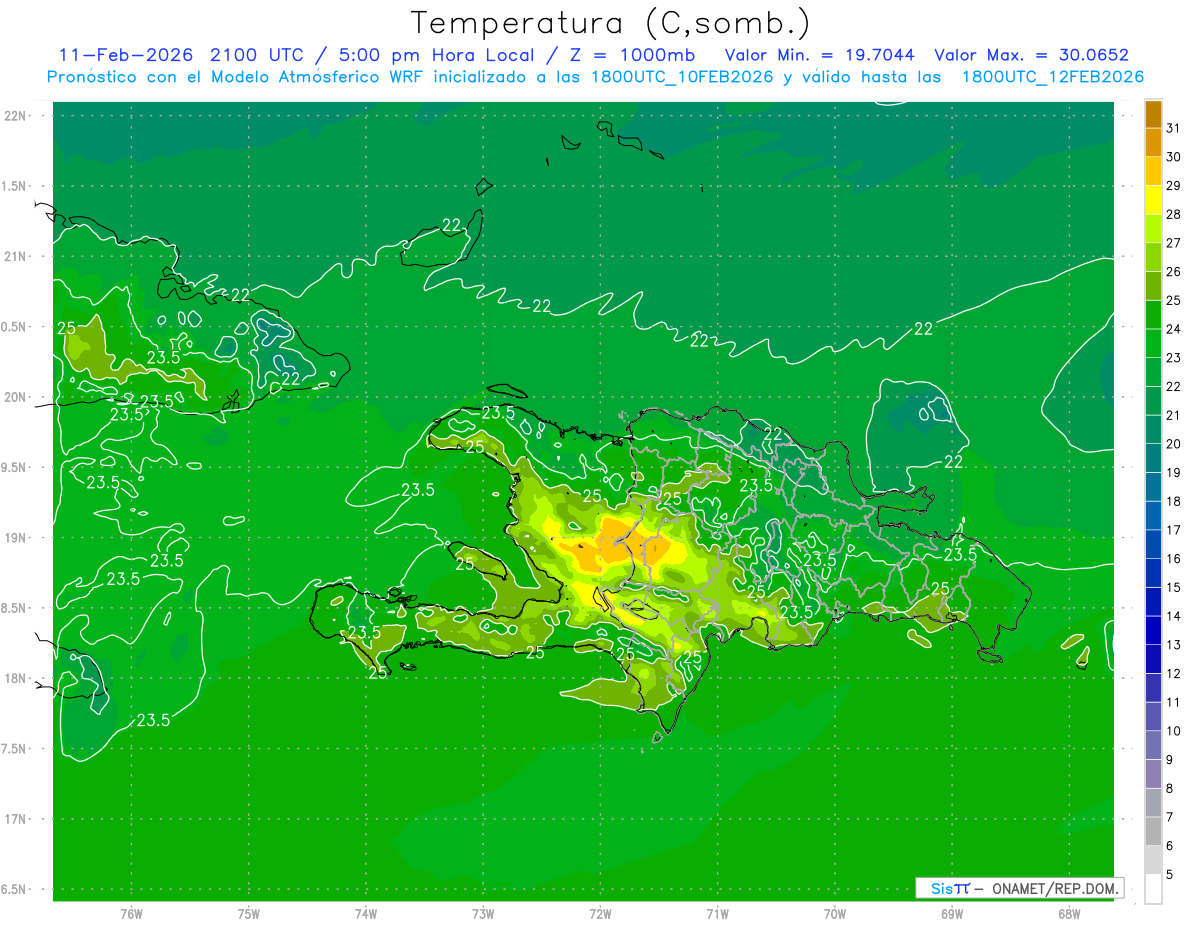Click the '22N' latitude axis label
This screenshot has height=927, width=1200.
(16, 116)
